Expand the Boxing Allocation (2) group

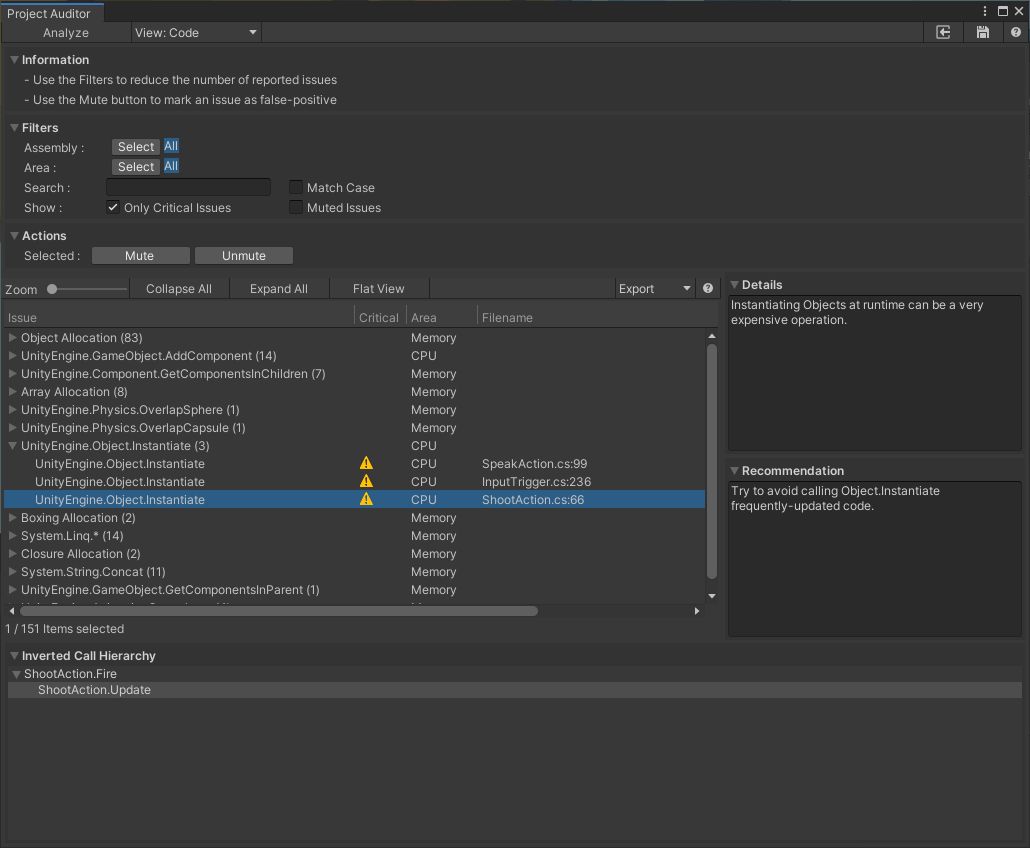coord(12,518)
